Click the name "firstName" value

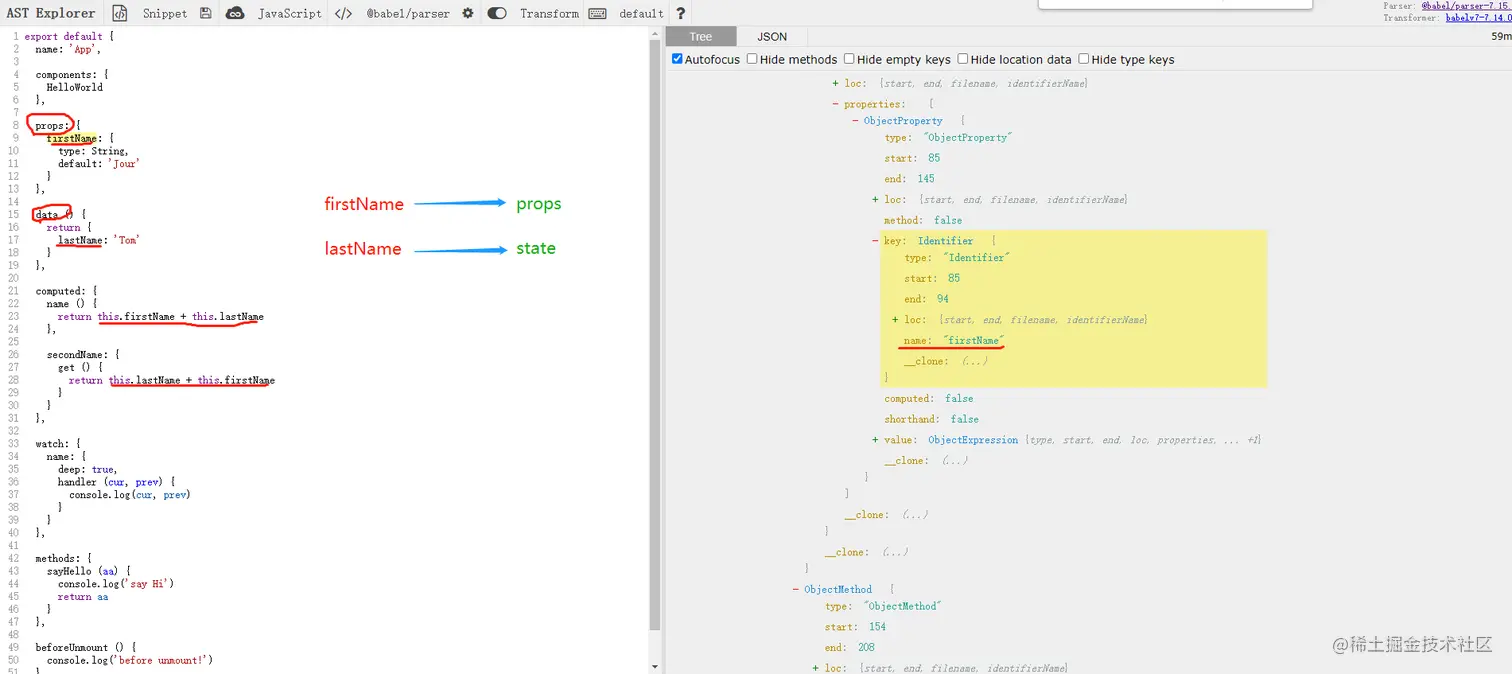pos(974,341)
